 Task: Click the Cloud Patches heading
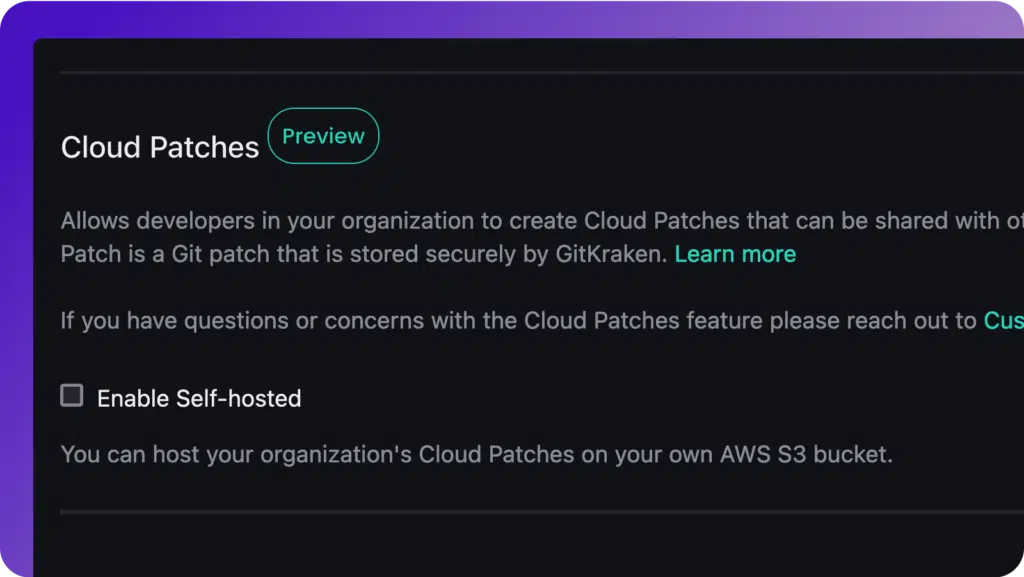click(x=160, y=148)
